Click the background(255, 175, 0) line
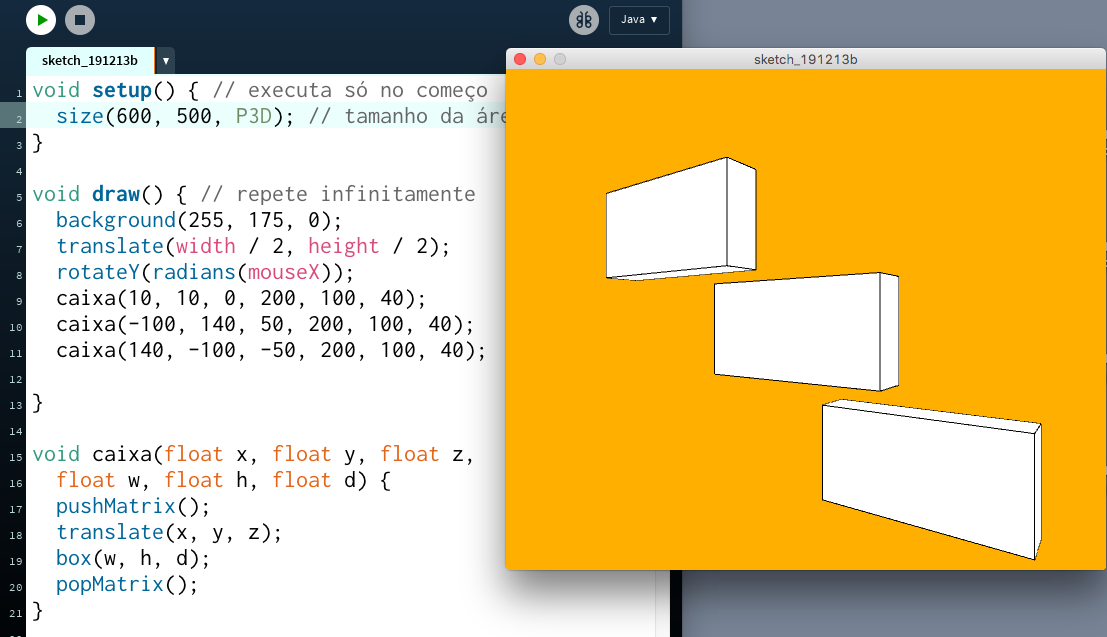 coord(198,220)
